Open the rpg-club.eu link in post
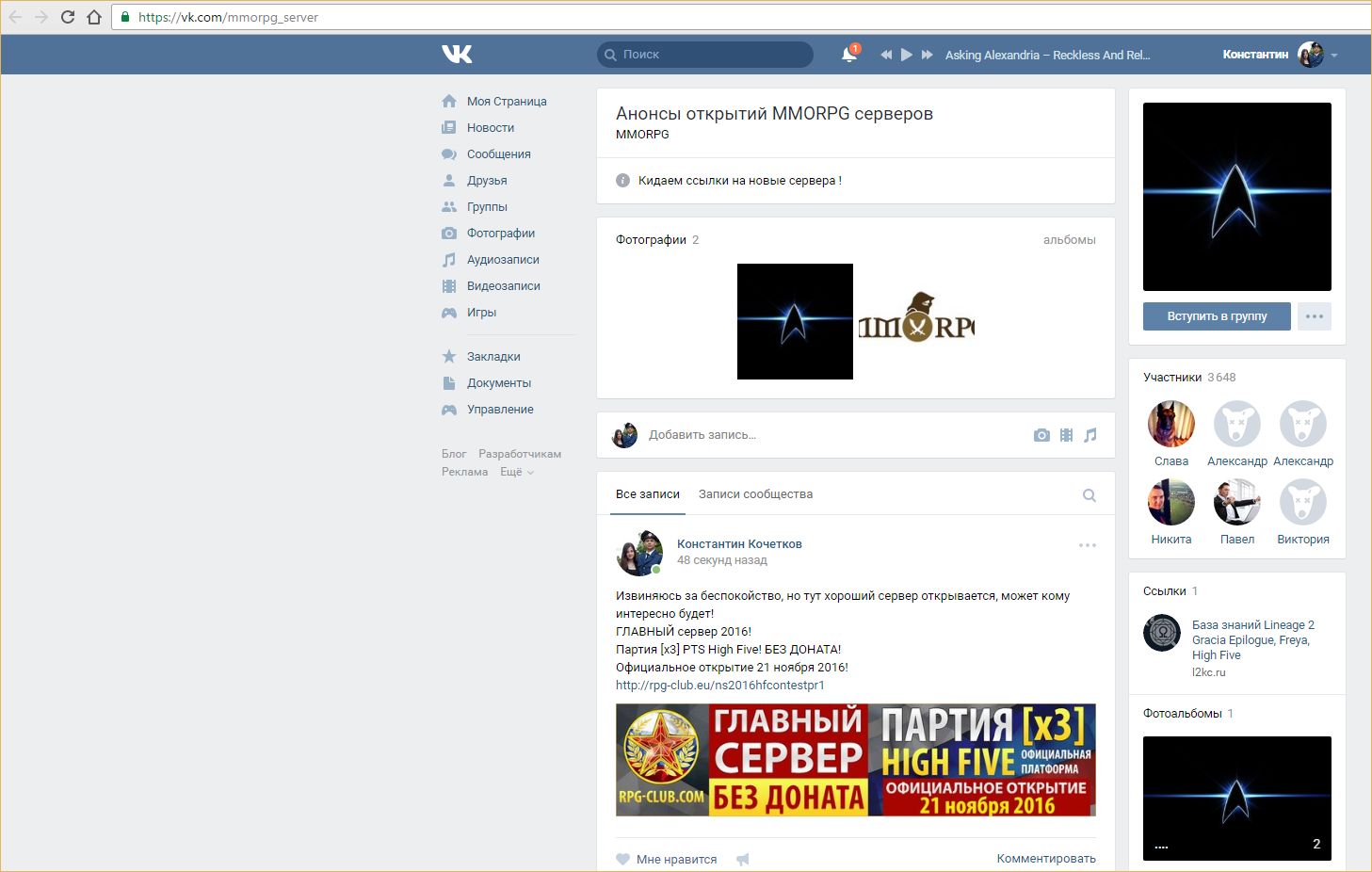 click(x=719, y=686)
